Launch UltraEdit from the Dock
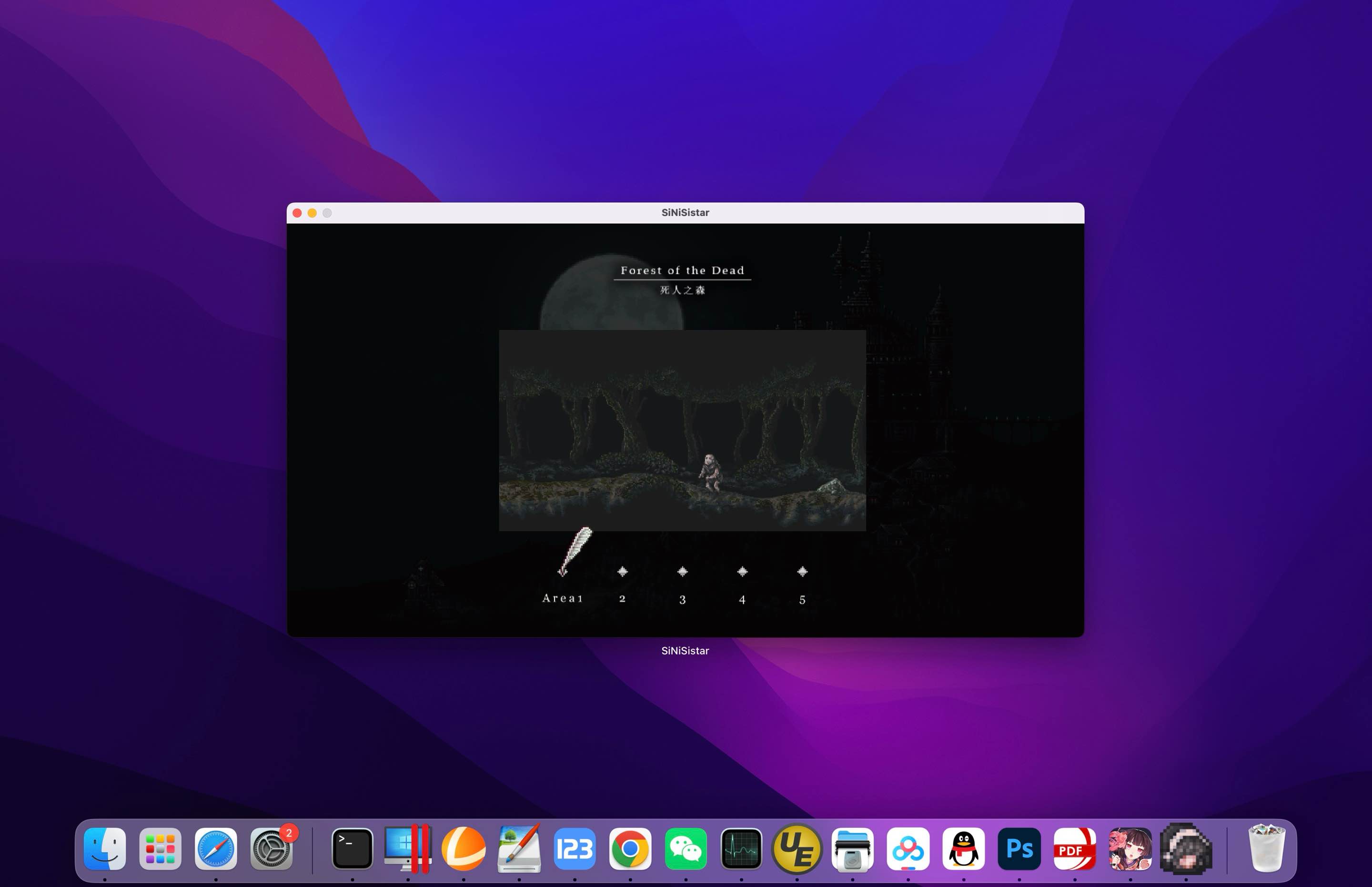Image resolution: width=1372 pixels, height=887 pixels. [x=797, y=848]
